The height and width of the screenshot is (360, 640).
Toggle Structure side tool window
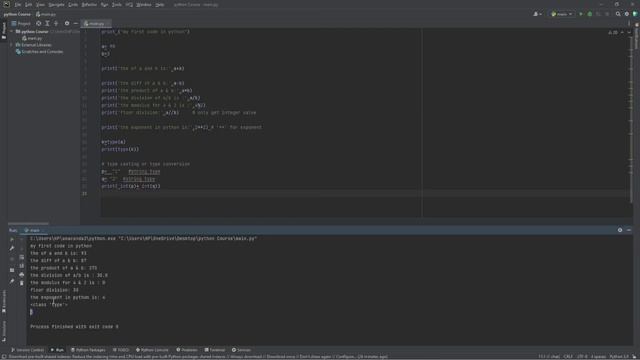[4, 331]
